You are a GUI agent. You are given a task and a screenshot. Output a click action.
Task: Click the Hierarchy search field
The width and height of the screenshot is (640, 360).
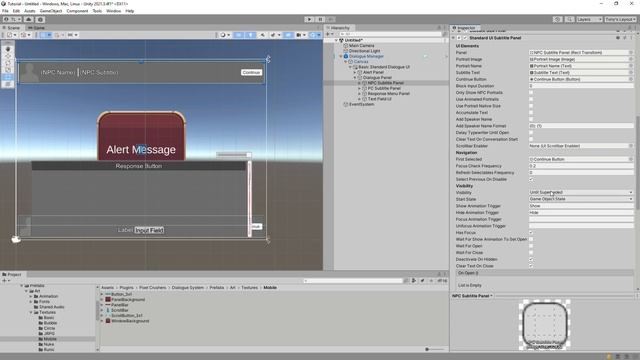tap(390, 34)
